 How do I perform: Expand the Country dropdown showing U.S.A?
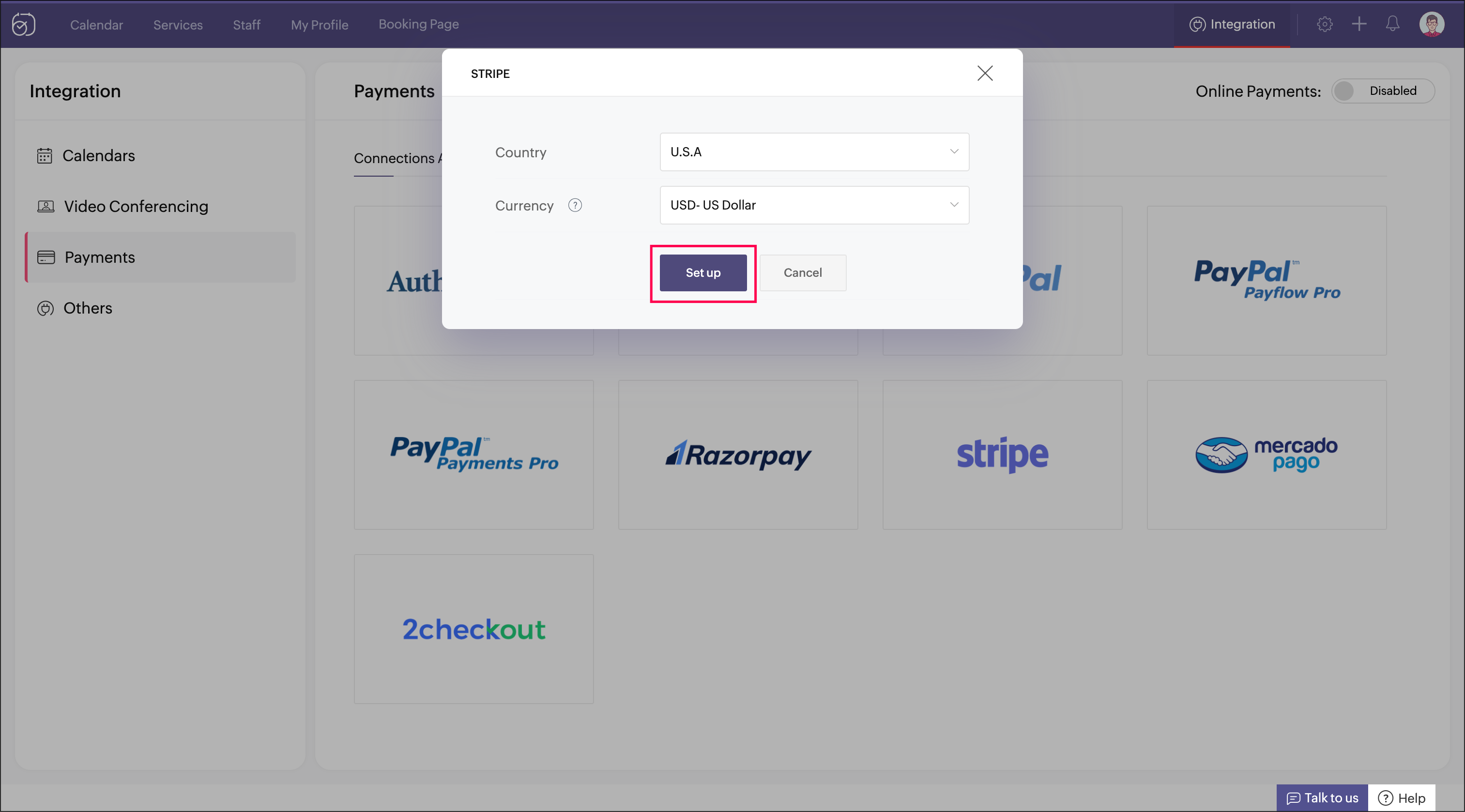click(814, 152)
